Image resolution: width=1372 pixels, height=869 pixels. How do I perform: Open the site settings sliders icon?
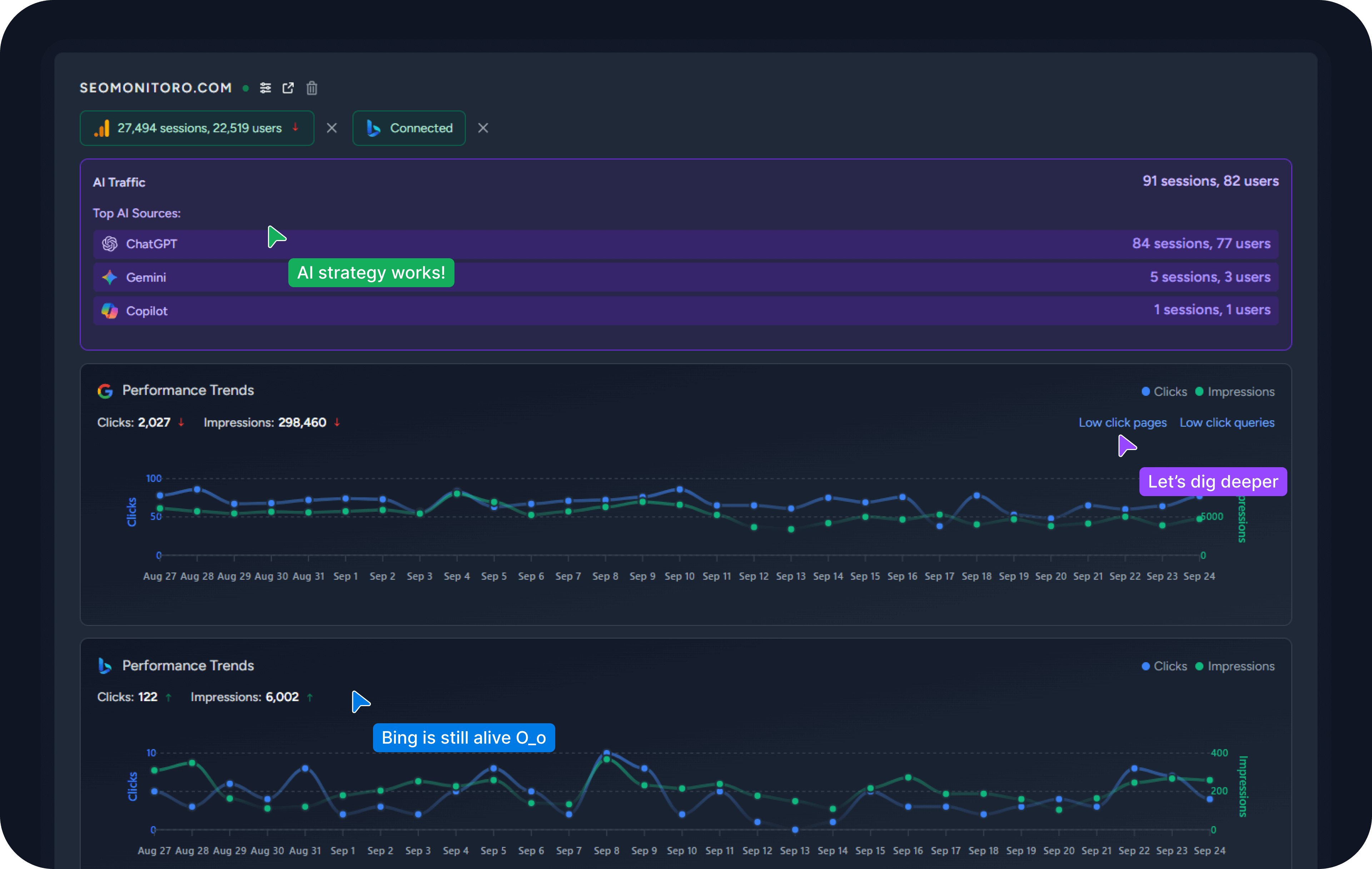point(265,88)
